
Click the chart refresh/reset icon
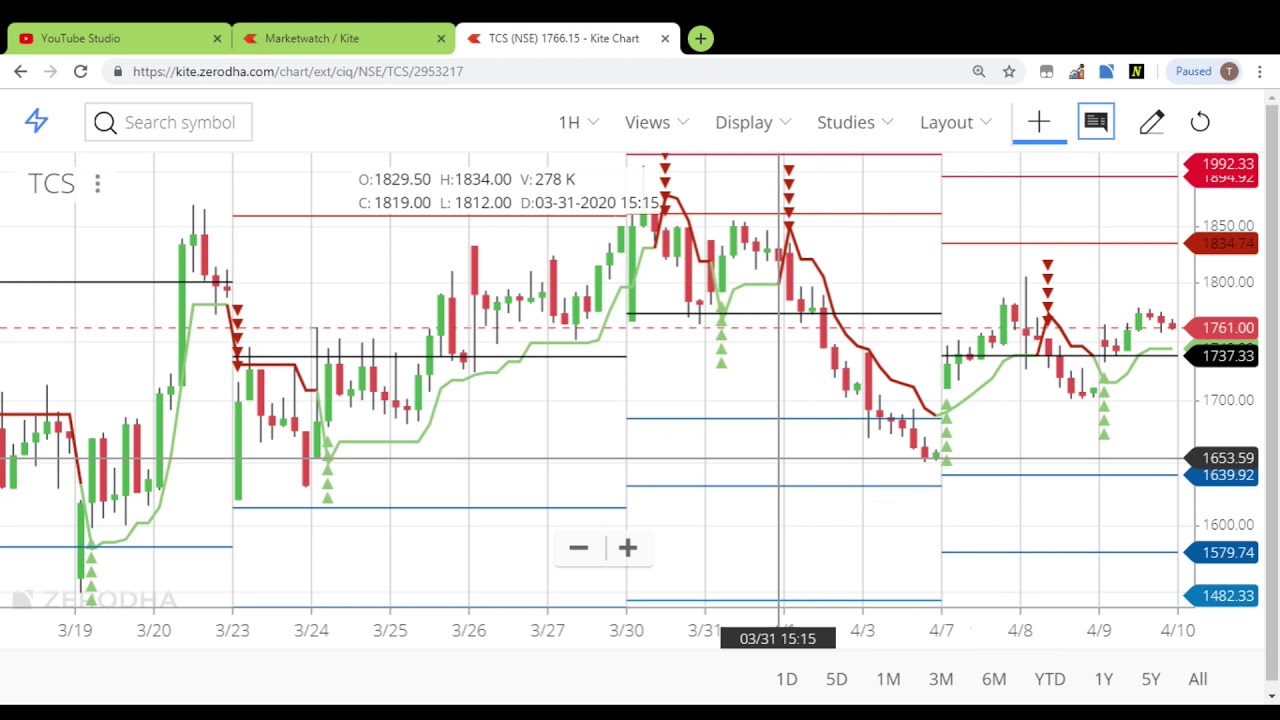pyautogui.click(x=1200, y=122)
